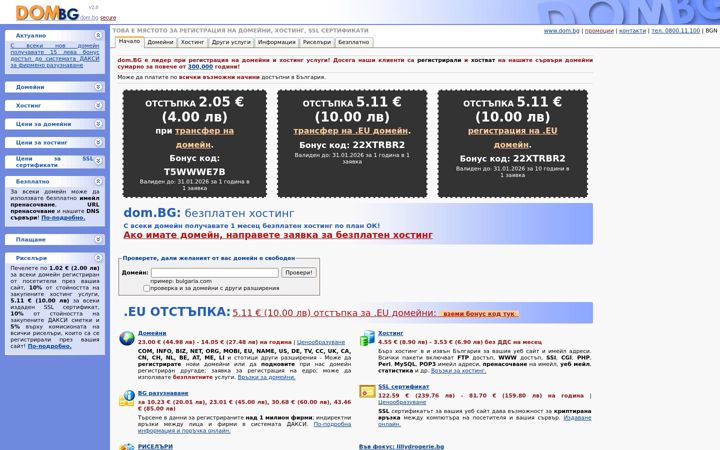Viewport: 720px width, 450px height.
Task: Expand the Цени за SSL сертификати panel
Action: (98, 161)
